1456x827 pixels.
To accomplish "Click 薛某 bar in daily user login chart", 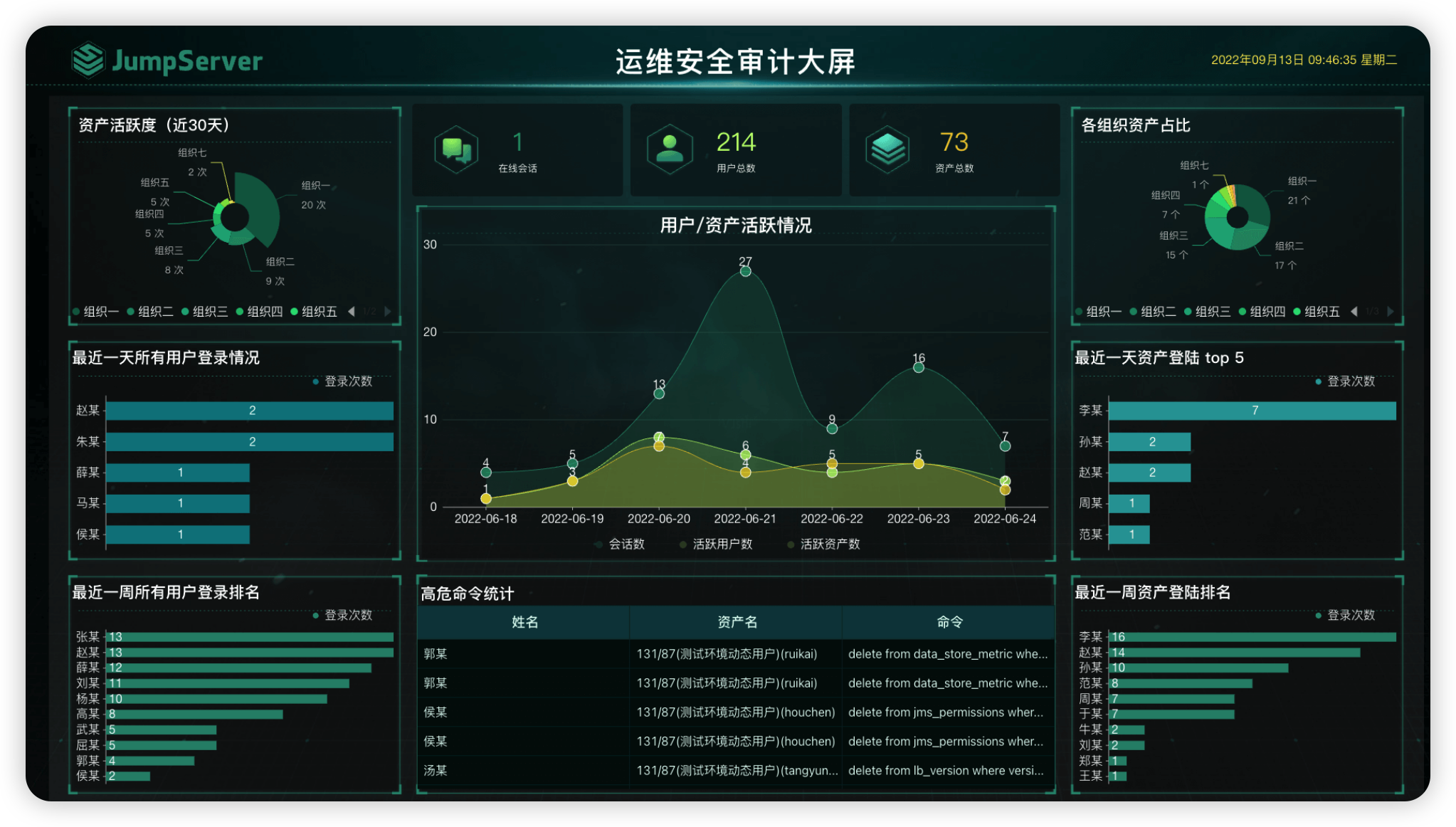I will click(178, 473).
